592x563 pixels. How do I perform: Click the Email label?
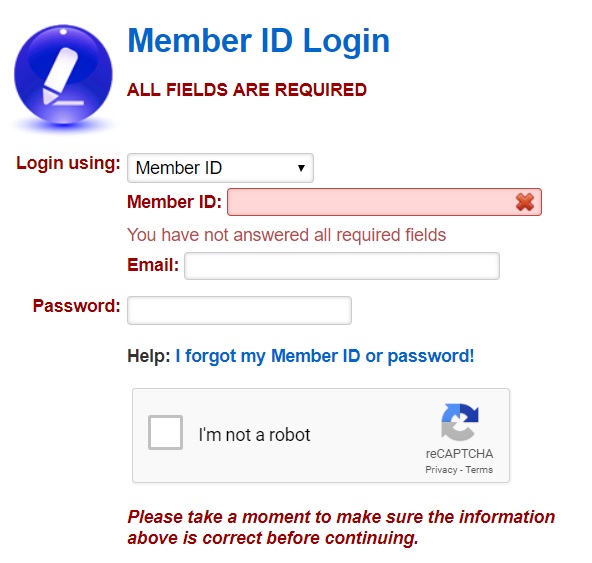pos(153,265)
